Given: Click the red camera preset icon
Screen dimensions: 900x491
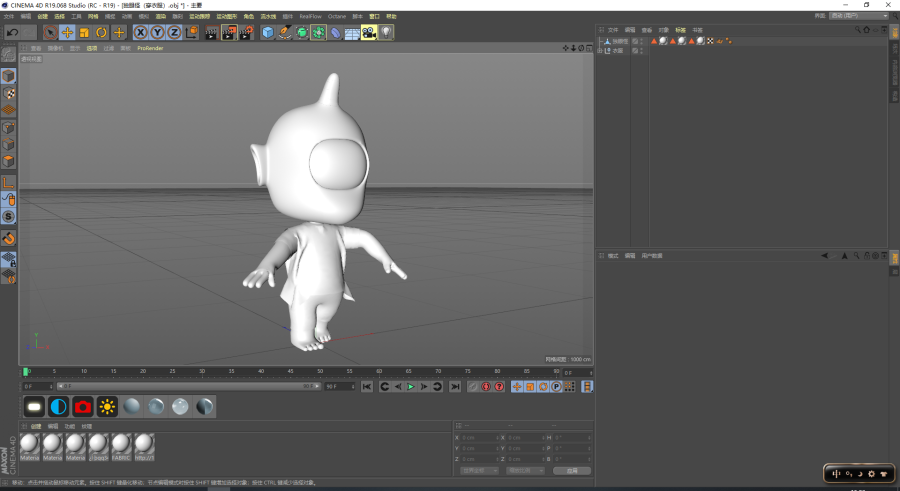Looking at the screenshot, I should click(83, 407).
